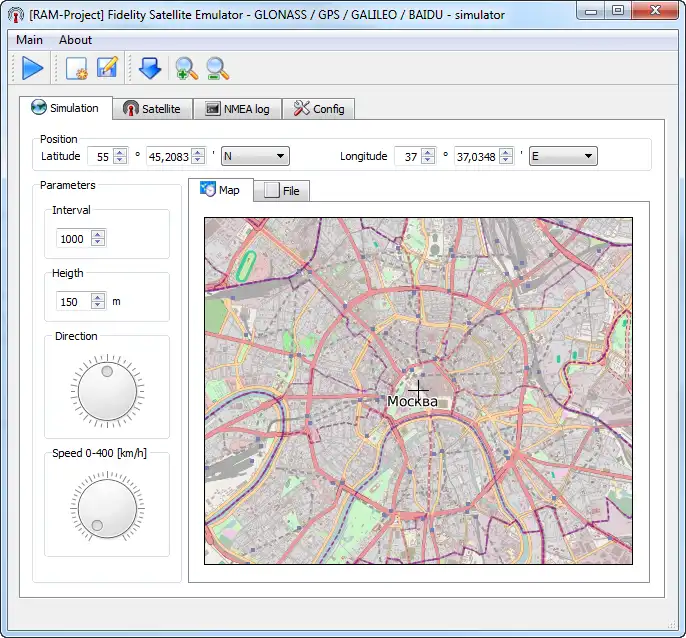Click the latitude degrees field
This screenshot has width=686, height=638.
point(103,156)
